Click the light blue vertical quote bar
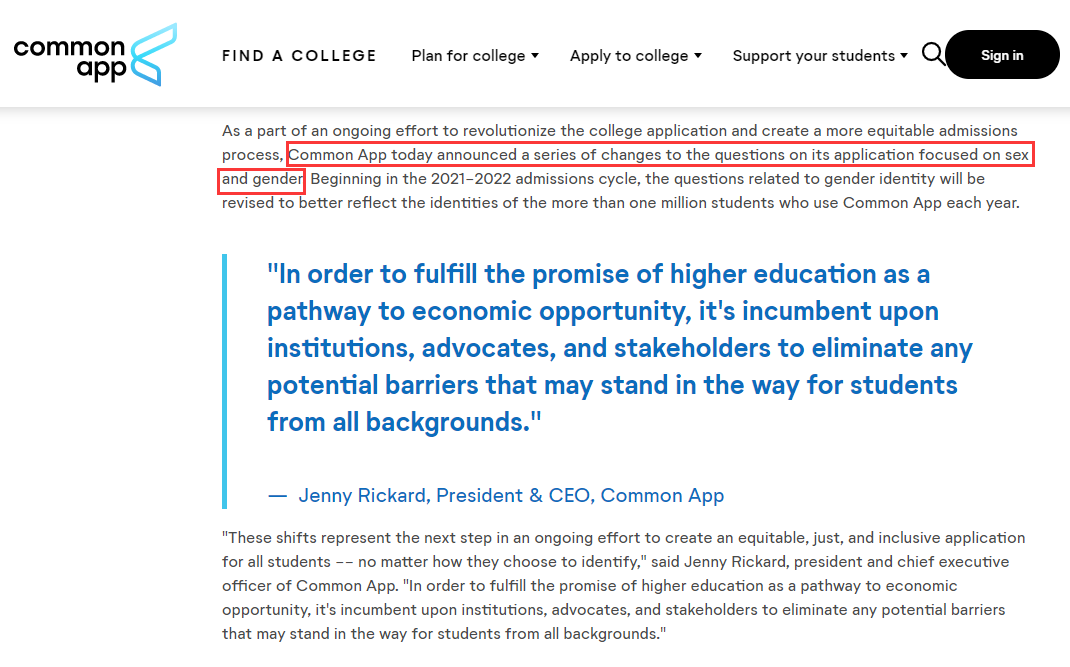 [225, 380]
